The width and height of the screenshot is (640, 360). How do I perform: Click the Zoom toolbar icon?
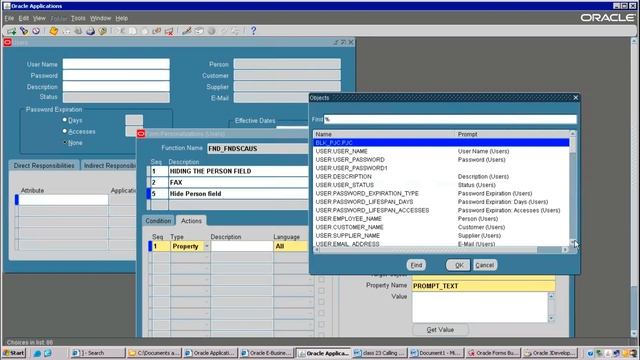point(199,31)
